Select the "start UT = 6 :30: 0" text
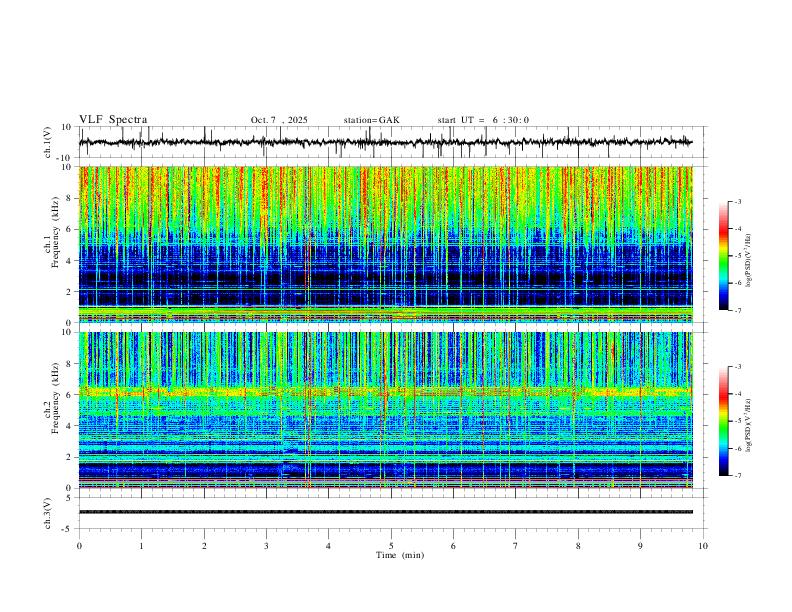Screen dimensions: 792x612 pyautogui.click(x=483, y=120)
